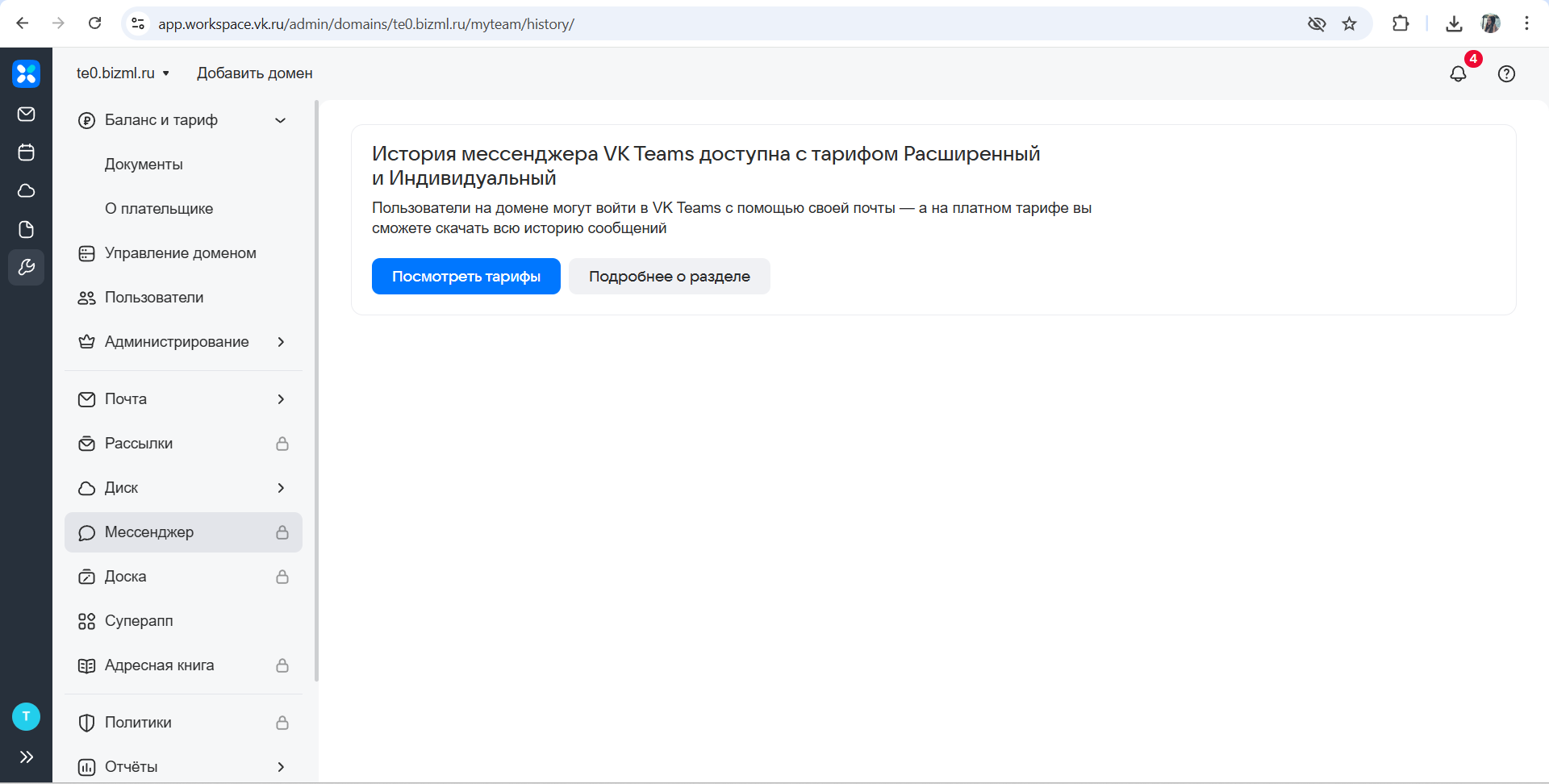Go to Пользователи section

(183, 298)
